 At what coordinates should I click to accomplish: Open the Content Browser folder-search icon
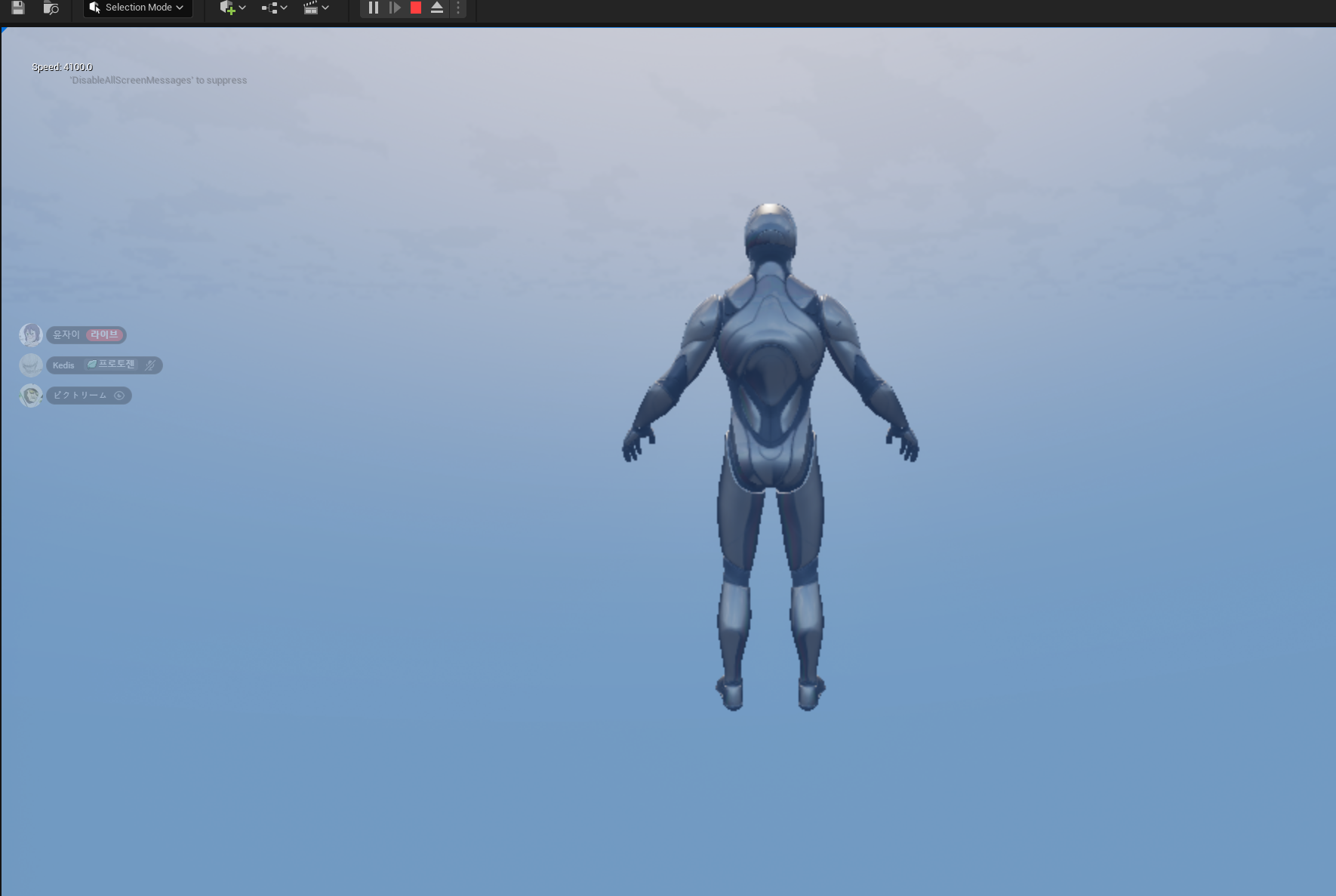coord(51,8)
